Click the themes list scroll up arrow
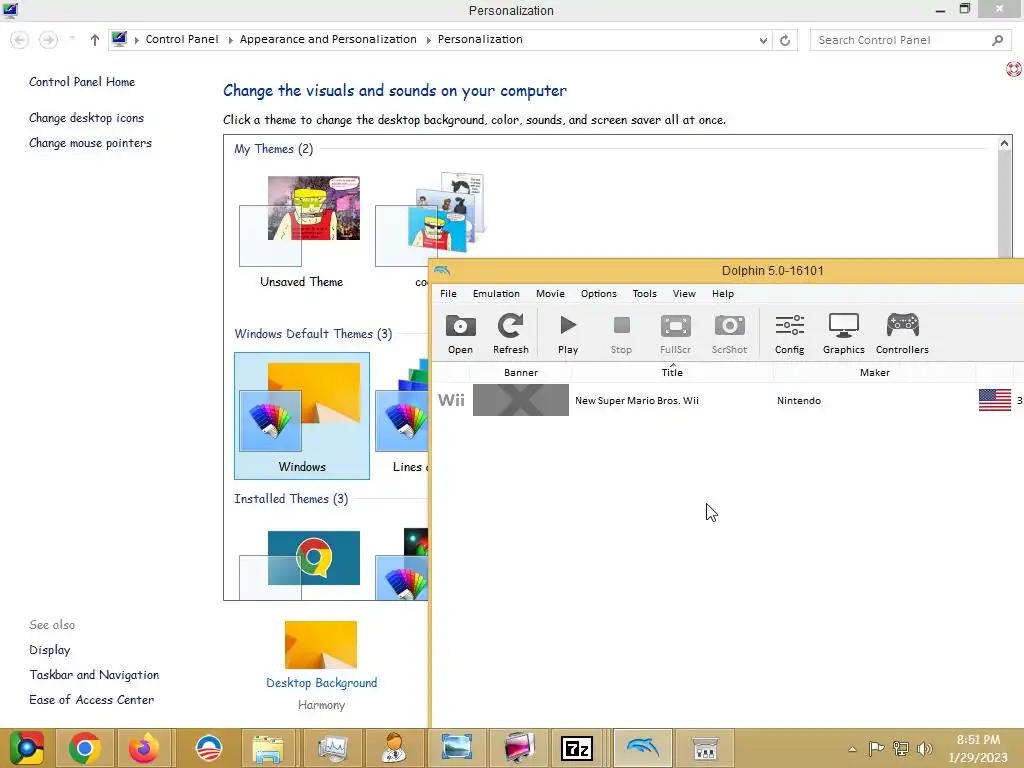 [1004, 144]
